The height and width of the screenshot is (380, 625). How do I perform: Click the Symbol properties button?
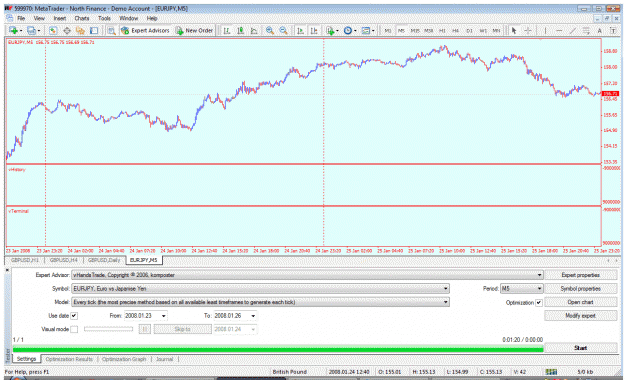click(581, 289)
